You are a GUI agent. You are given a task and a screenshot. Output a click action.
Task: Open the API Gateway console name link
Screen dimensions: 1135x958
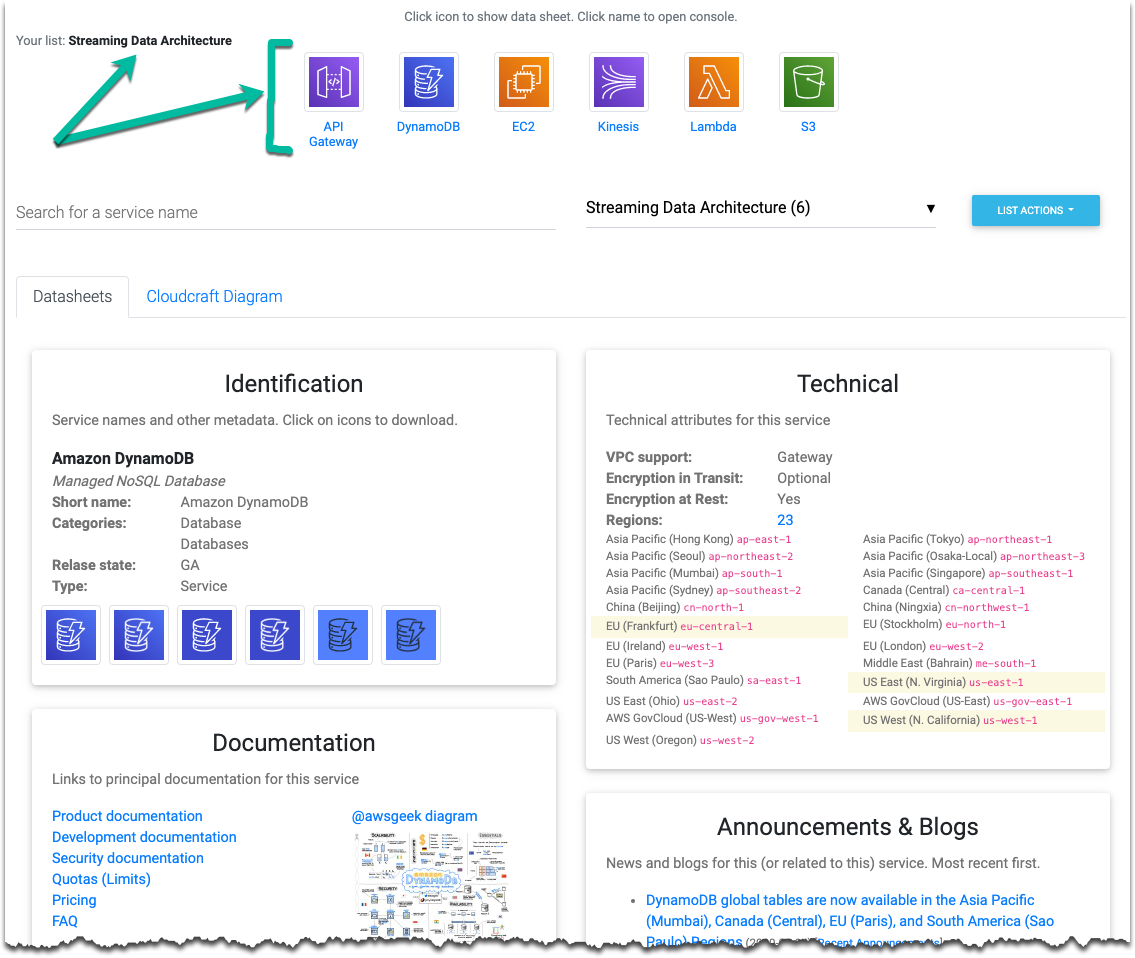coord(333,134)
